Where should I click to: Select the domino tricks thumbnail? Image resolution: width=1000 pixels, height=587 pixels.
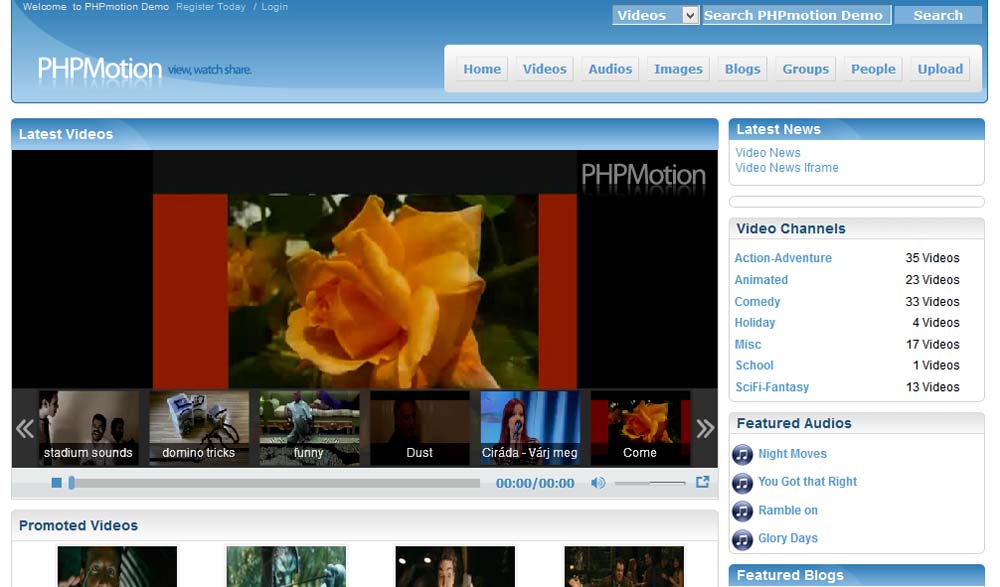coord(199,428)
